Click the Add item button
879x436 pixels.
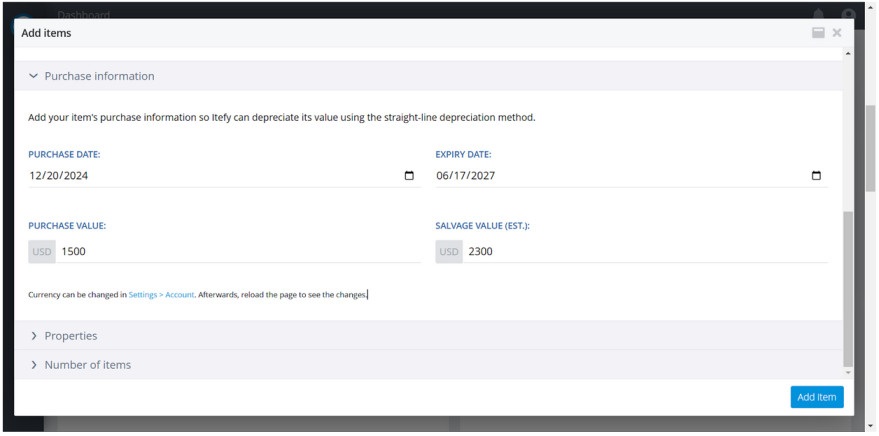pyautogui.click(x=816, y=397)
